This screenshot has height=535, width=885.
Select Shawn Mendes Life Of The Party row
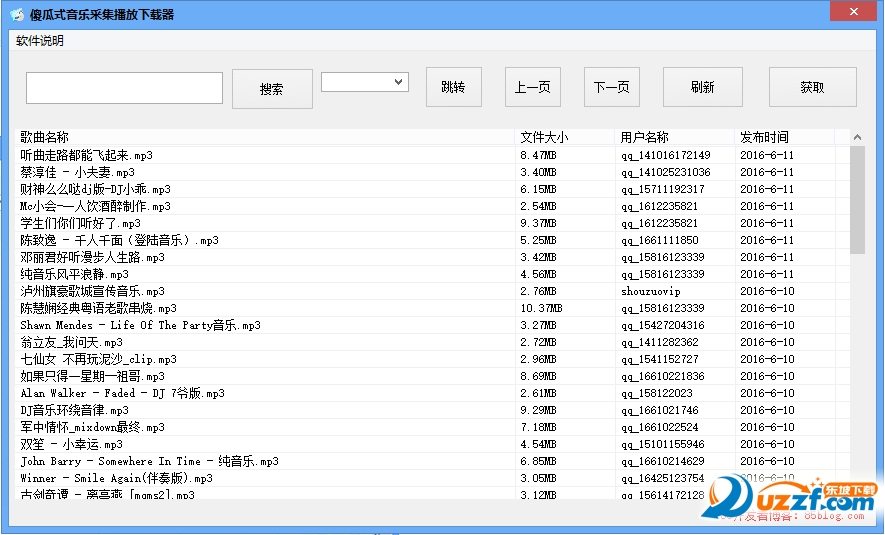tap(140, 325)
